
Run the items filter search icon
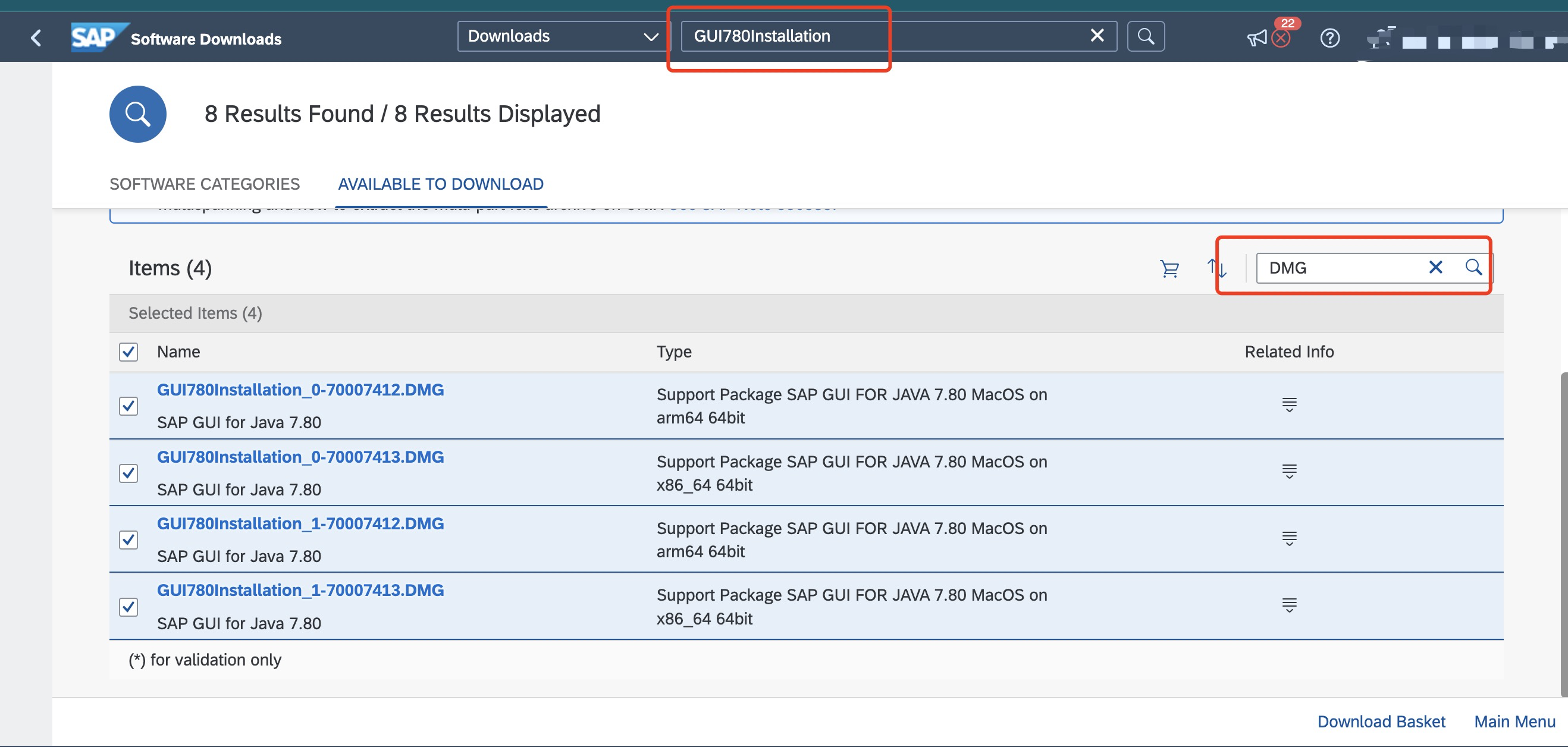tap(1473, 267)
